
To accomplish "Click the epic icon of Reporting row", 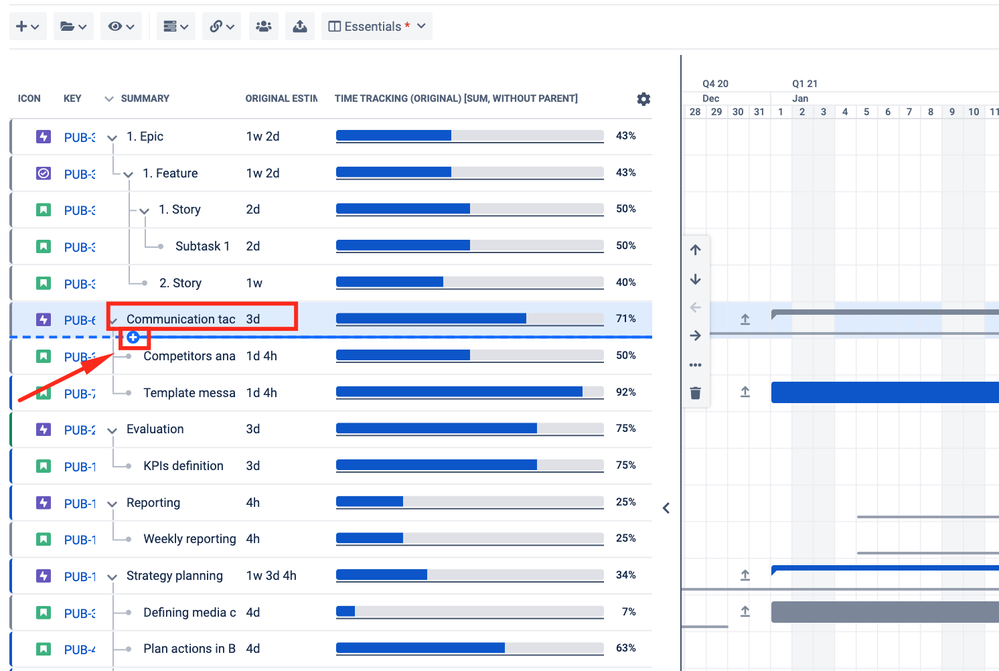I will tap(43, 503).
